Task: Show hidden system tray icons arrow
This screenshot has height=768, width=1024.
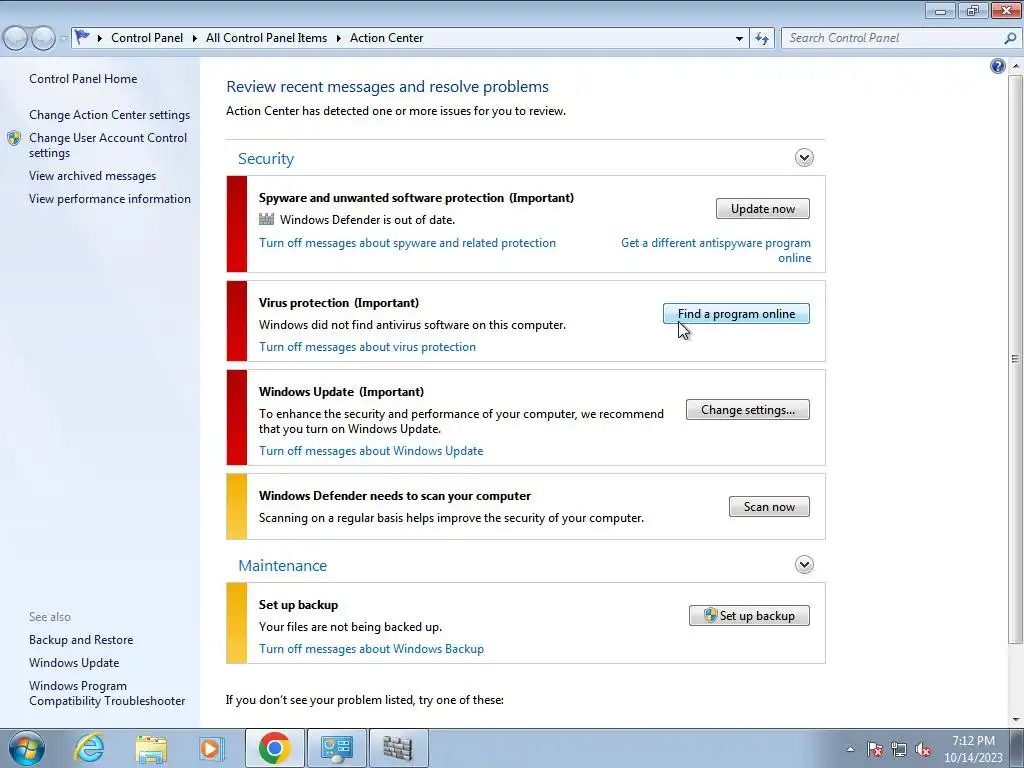Action: click(850, 749)
